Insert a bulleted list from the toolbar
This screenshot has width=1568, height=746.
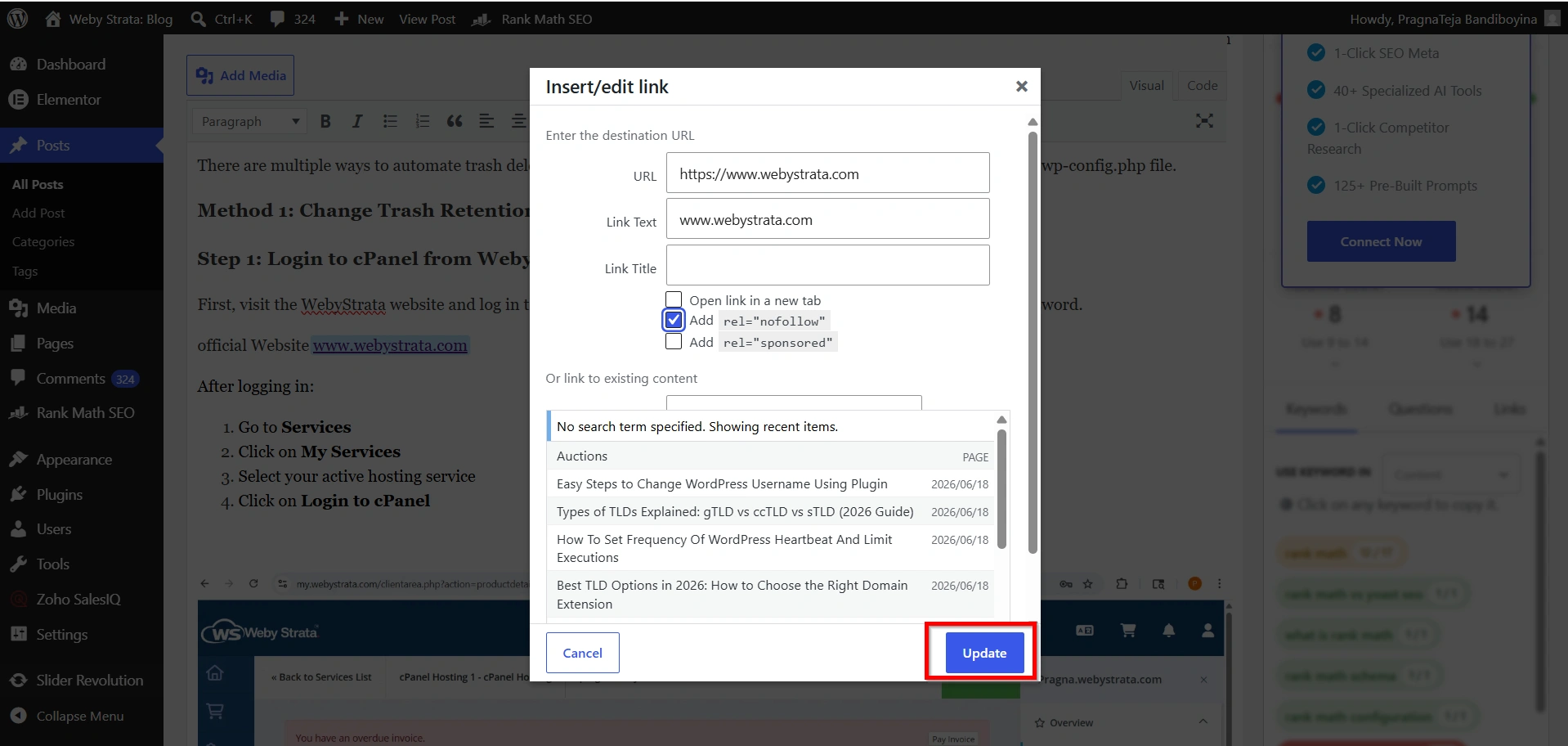(390, 121)
